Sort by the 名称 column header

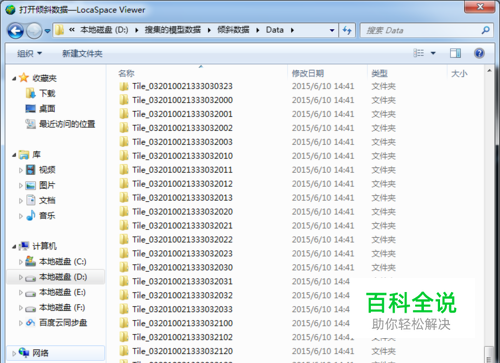coord(126,73)
